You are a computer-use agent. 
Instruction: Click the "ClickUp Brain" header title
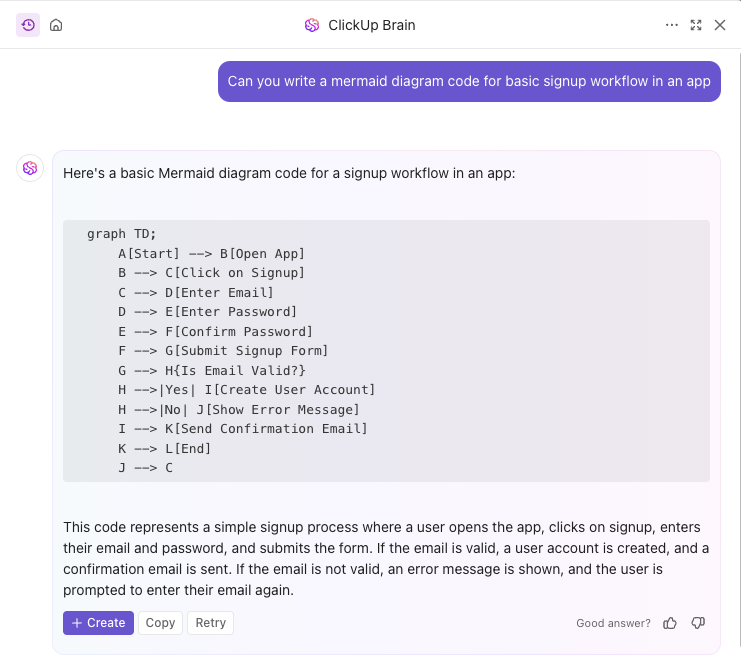coord(371,25)
